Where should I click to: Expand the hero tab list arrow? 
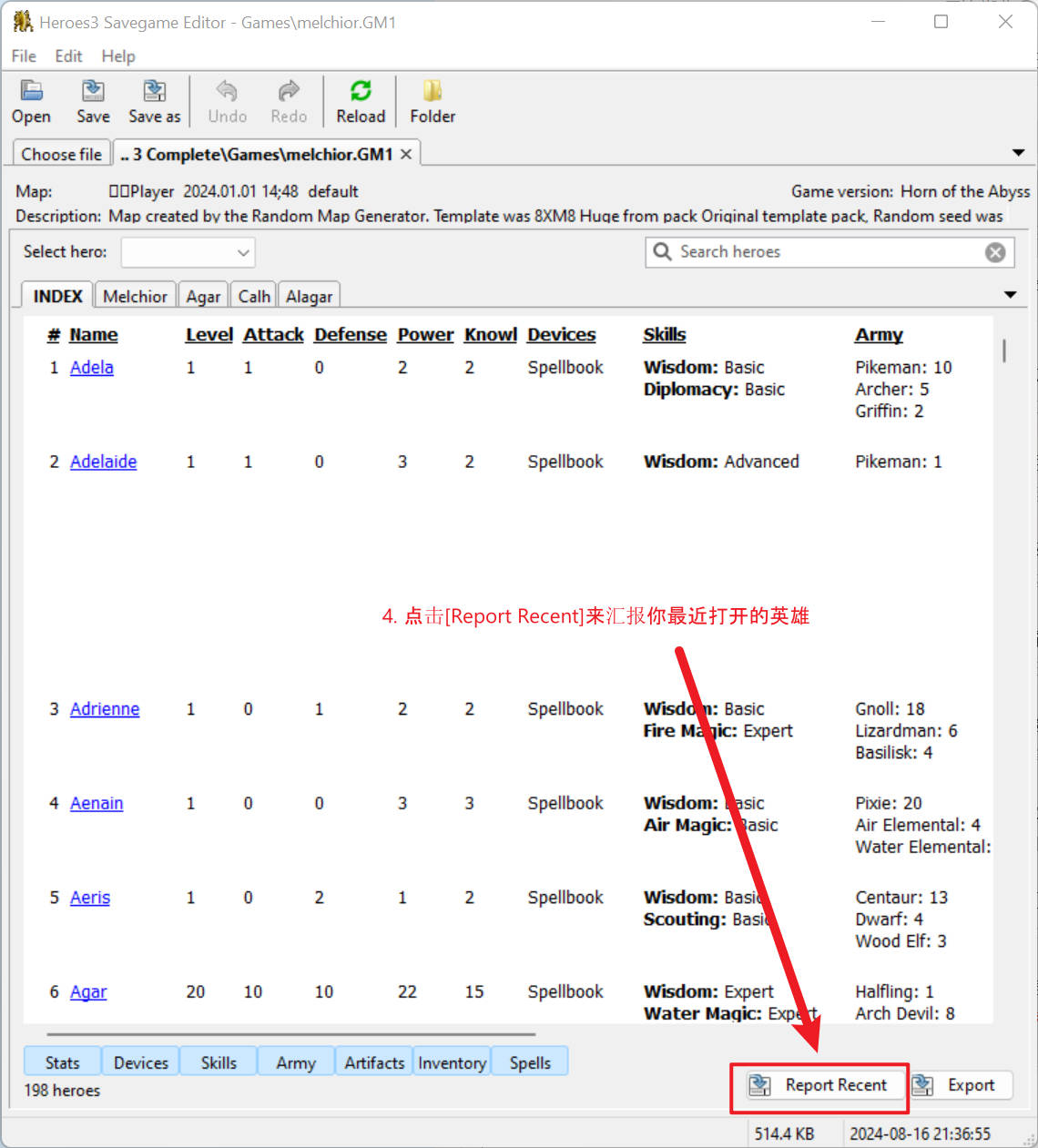coord(1010,295)
